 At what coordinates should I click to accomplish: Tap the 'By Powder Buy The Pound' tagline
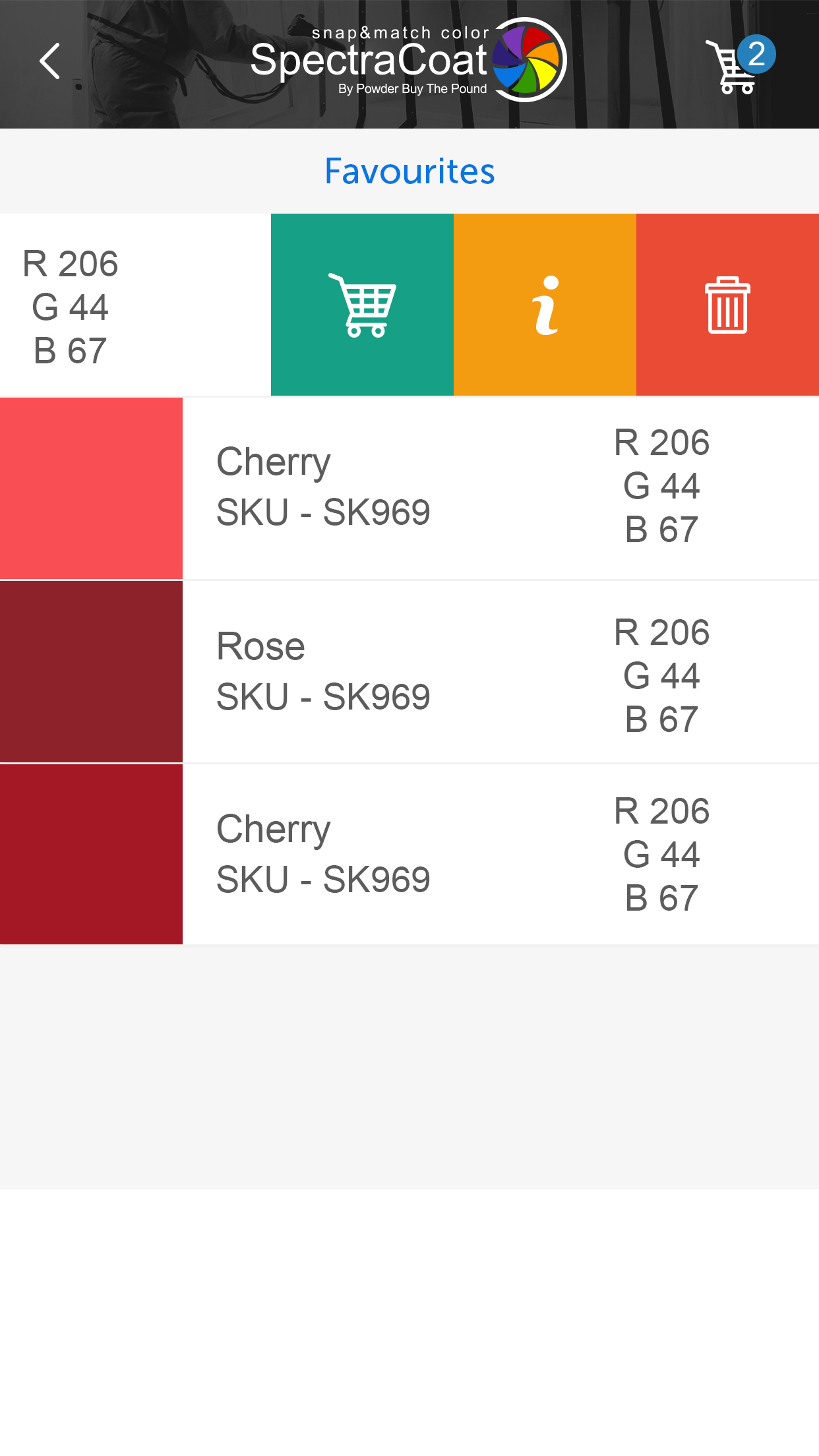412,89
